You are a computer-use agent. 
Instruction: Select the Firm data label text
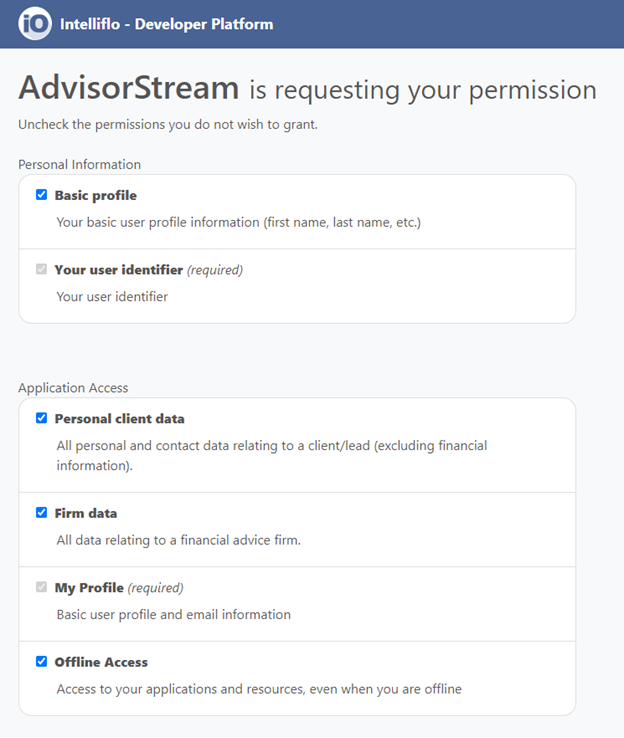click(x=86, y=513)
